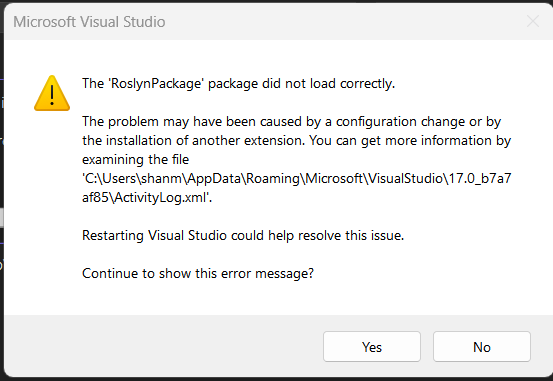Click the Yes button

[372, 347]
